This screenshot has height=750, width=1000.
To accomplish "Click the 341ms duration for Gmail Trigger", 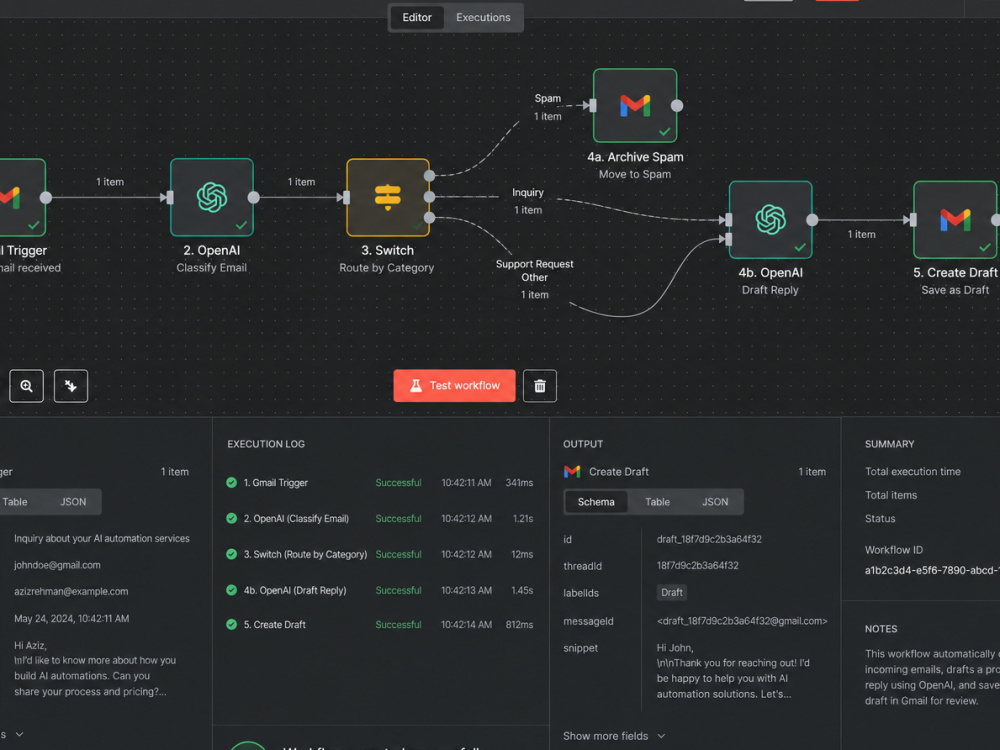I will point(519,483).
